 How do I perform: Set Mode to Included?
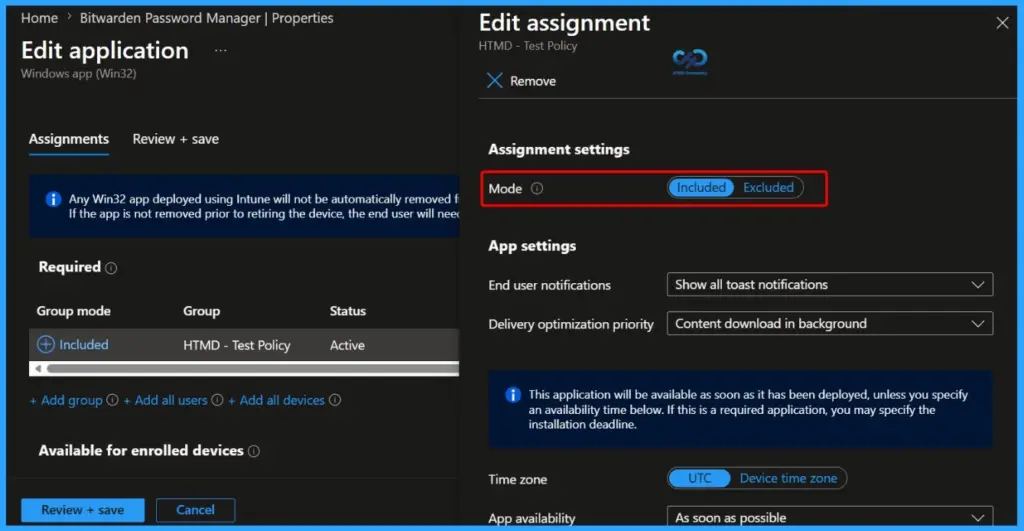point(701,187)
